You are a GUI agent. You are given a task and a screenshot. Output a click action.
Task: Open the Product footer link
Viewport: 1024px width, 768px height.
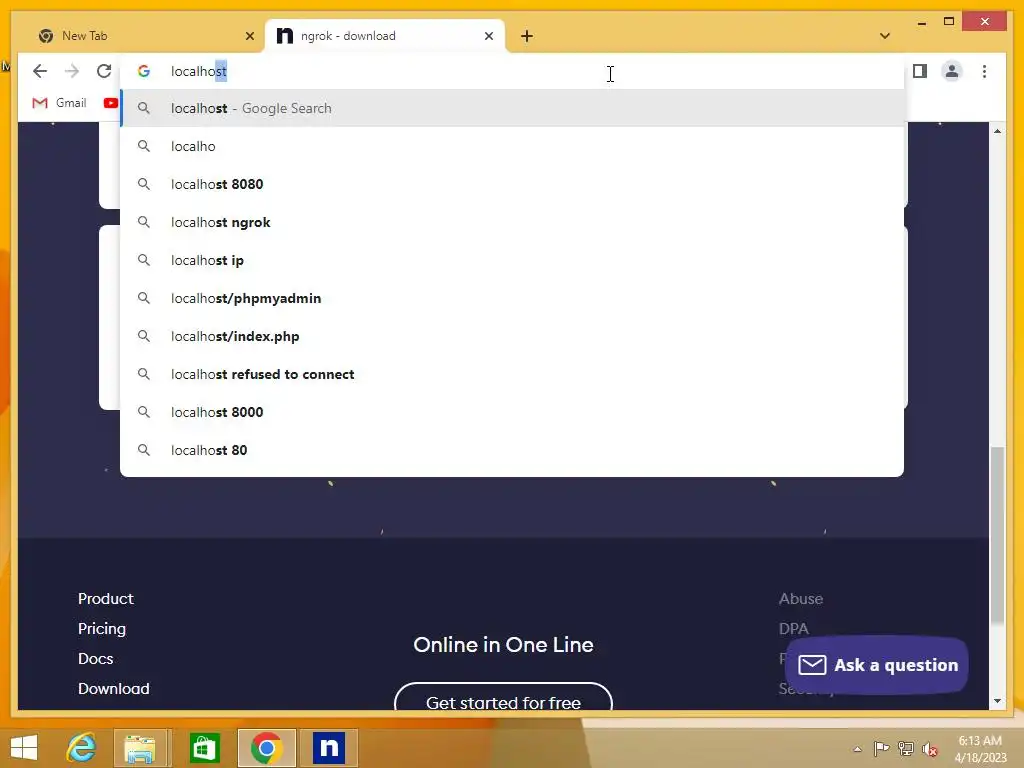pos(106,599)
